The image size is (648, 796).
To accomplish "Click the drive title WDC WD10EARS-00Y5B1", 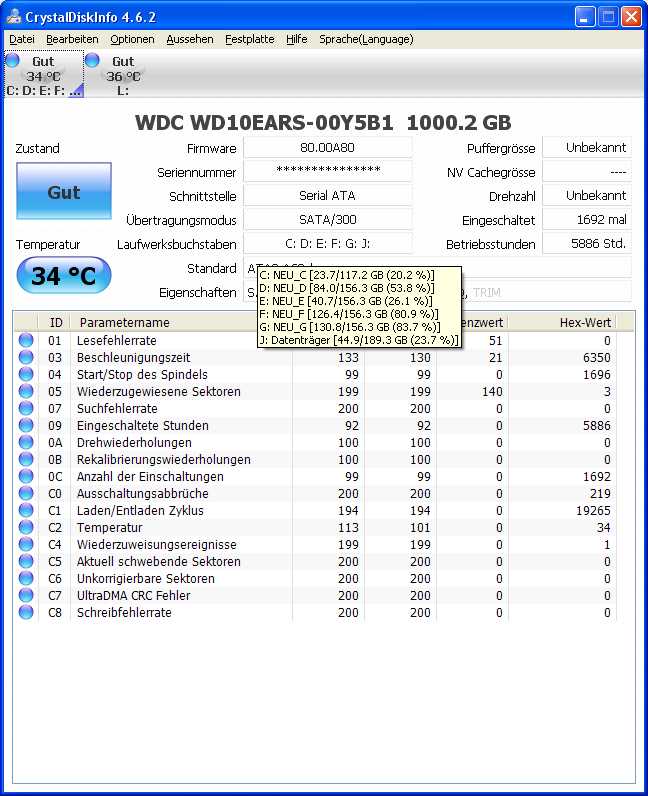I will click(x=264, y=122).
